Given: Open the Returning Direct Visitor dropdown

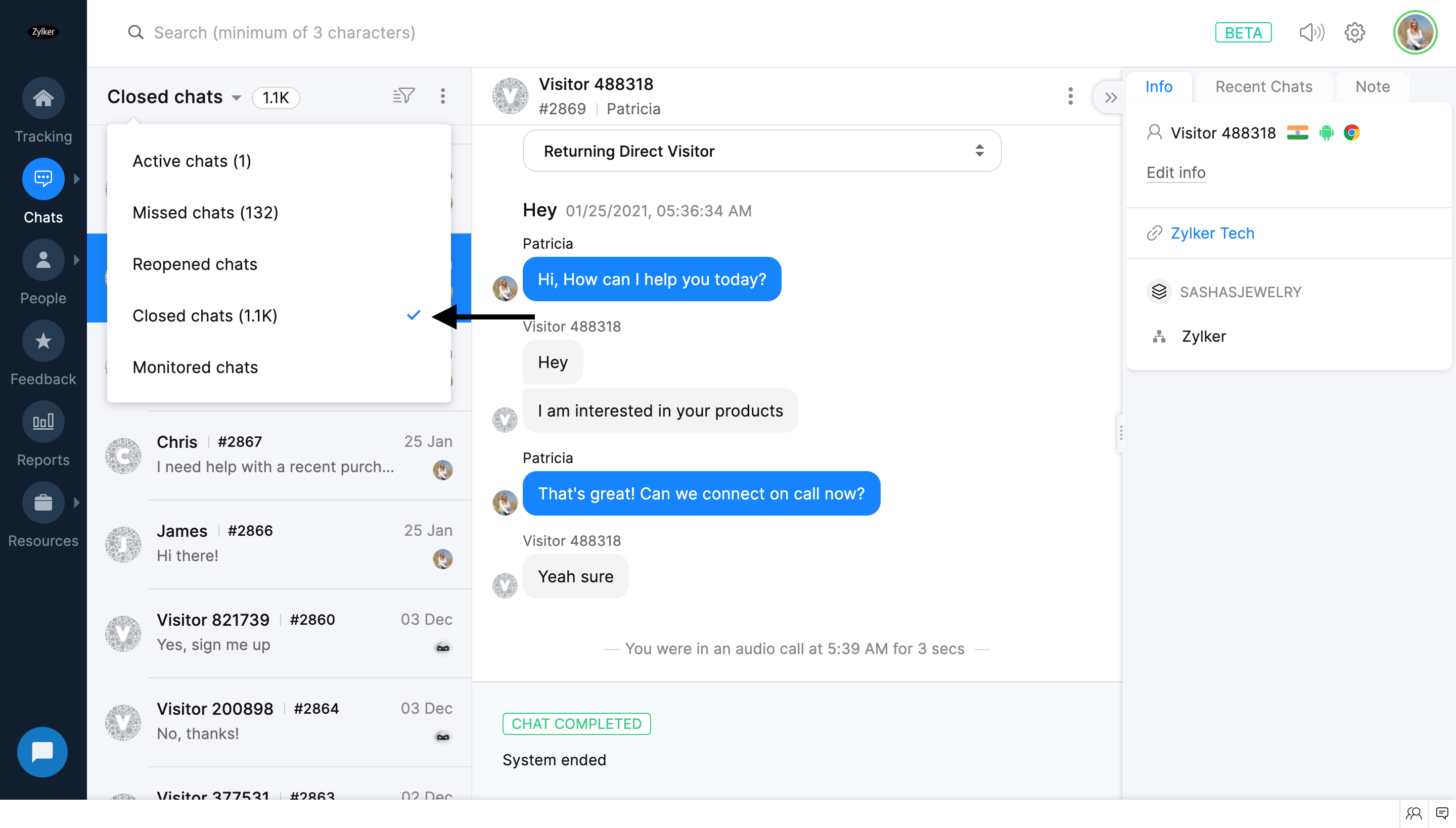Looking at the screenshot, I should (761, 151).
